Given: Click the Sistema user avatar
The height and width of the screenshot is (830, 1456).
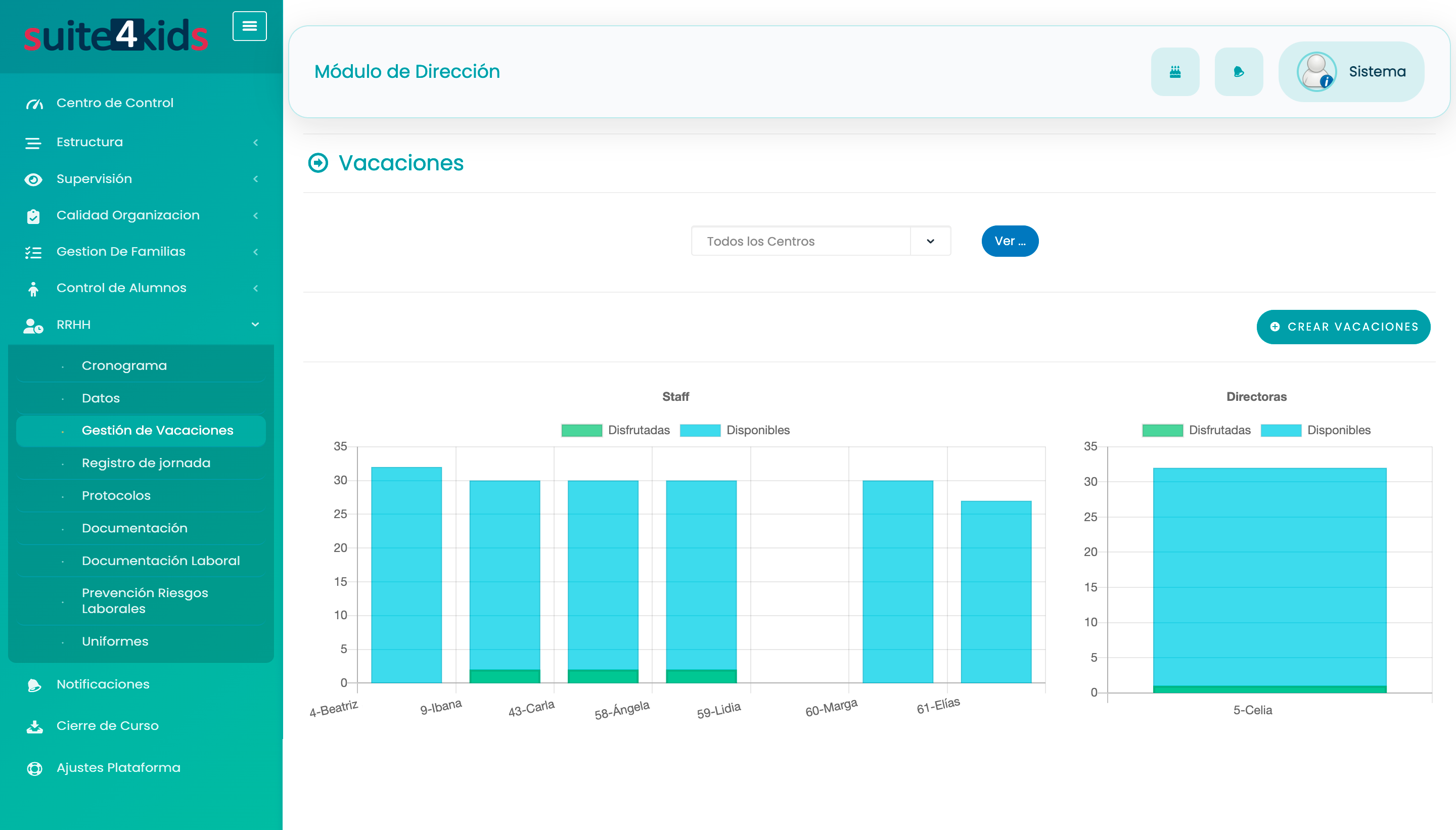Looking at the screenshot, I should [1316, 72].
